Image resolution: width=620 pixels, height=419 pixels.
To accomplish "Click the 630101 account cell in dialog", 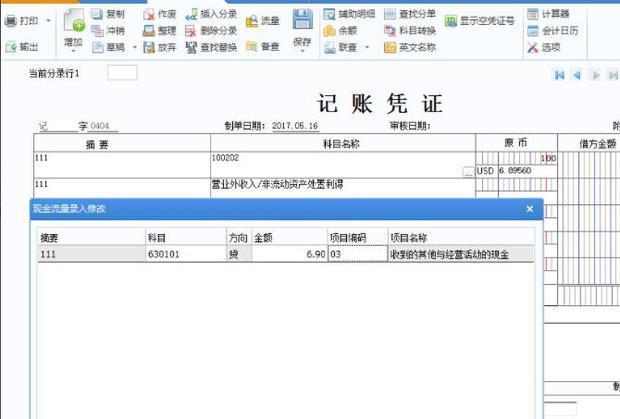I will point(185,254).
